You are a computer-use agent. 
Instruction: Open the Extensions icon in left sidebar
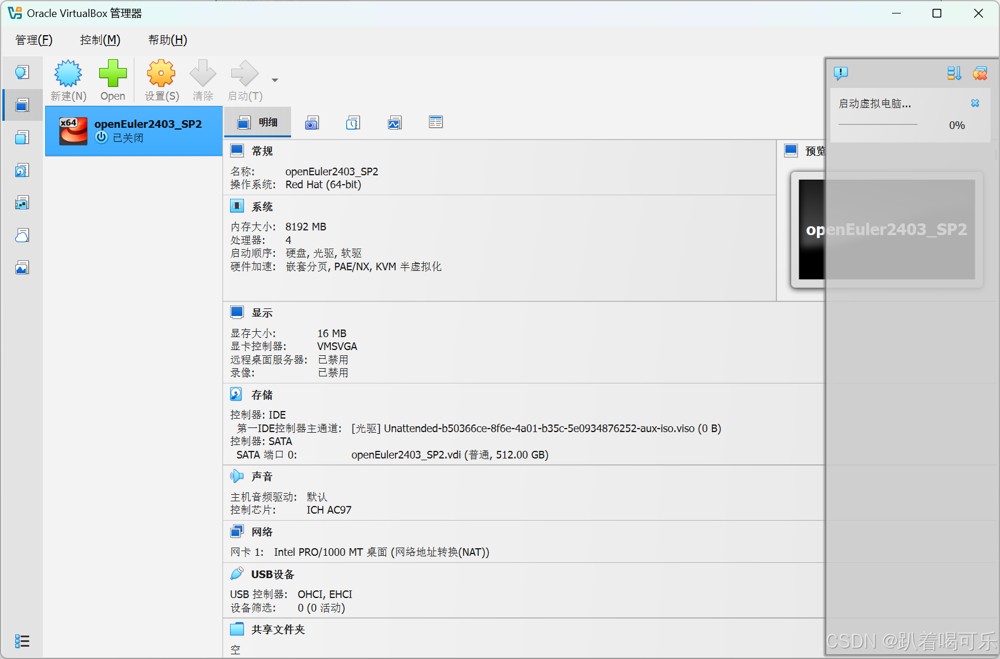pyautogui.click(x=22, y=137)
